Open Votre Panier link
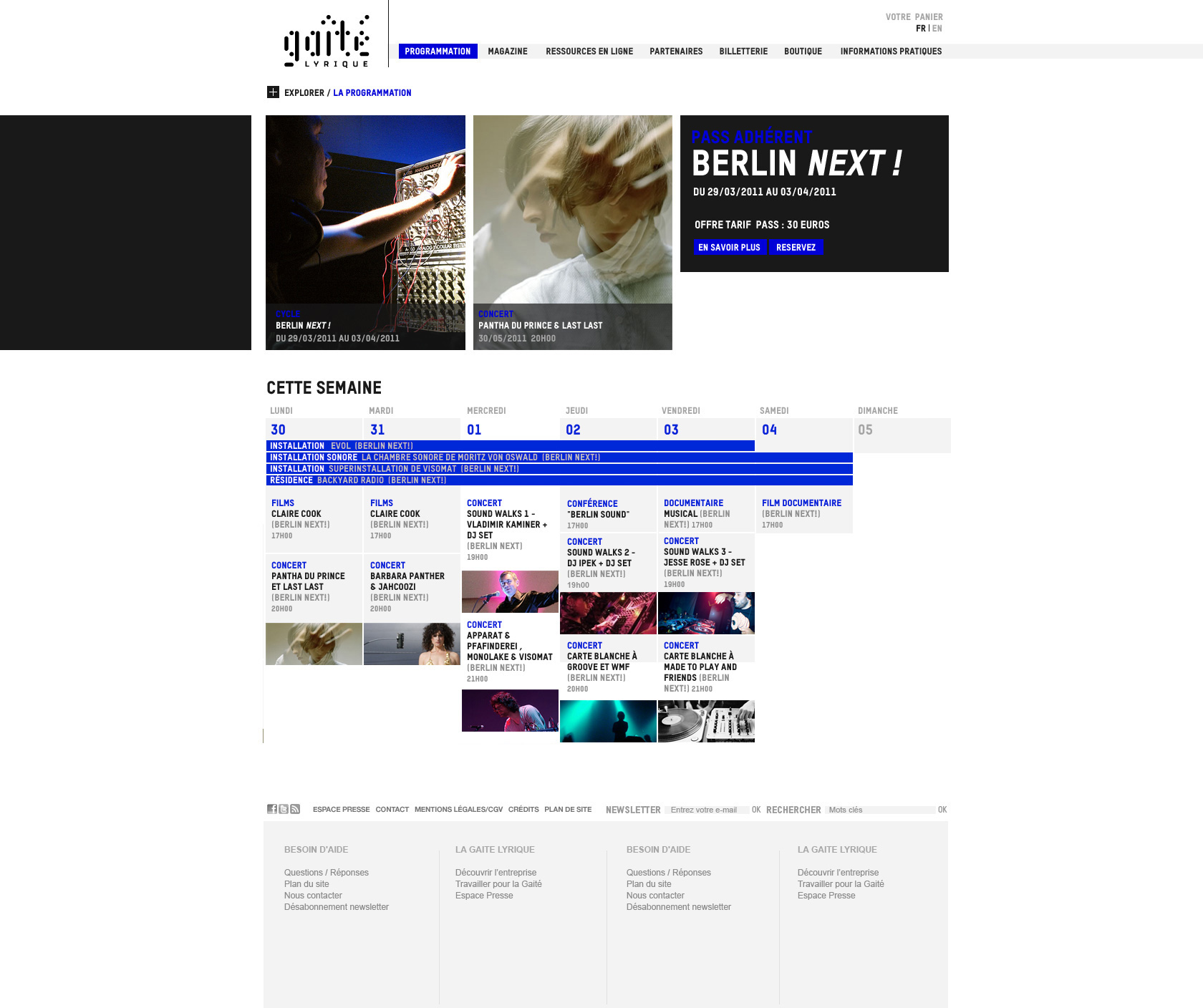Image resolution: width=1203 pixels, height=1008 pixels. point(914,17)
